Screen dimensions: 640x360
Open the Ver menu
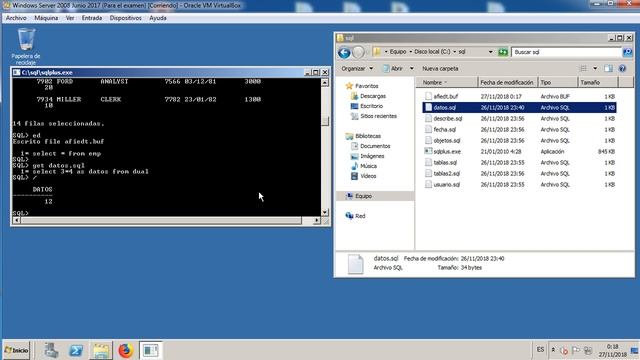click(70, 18)
